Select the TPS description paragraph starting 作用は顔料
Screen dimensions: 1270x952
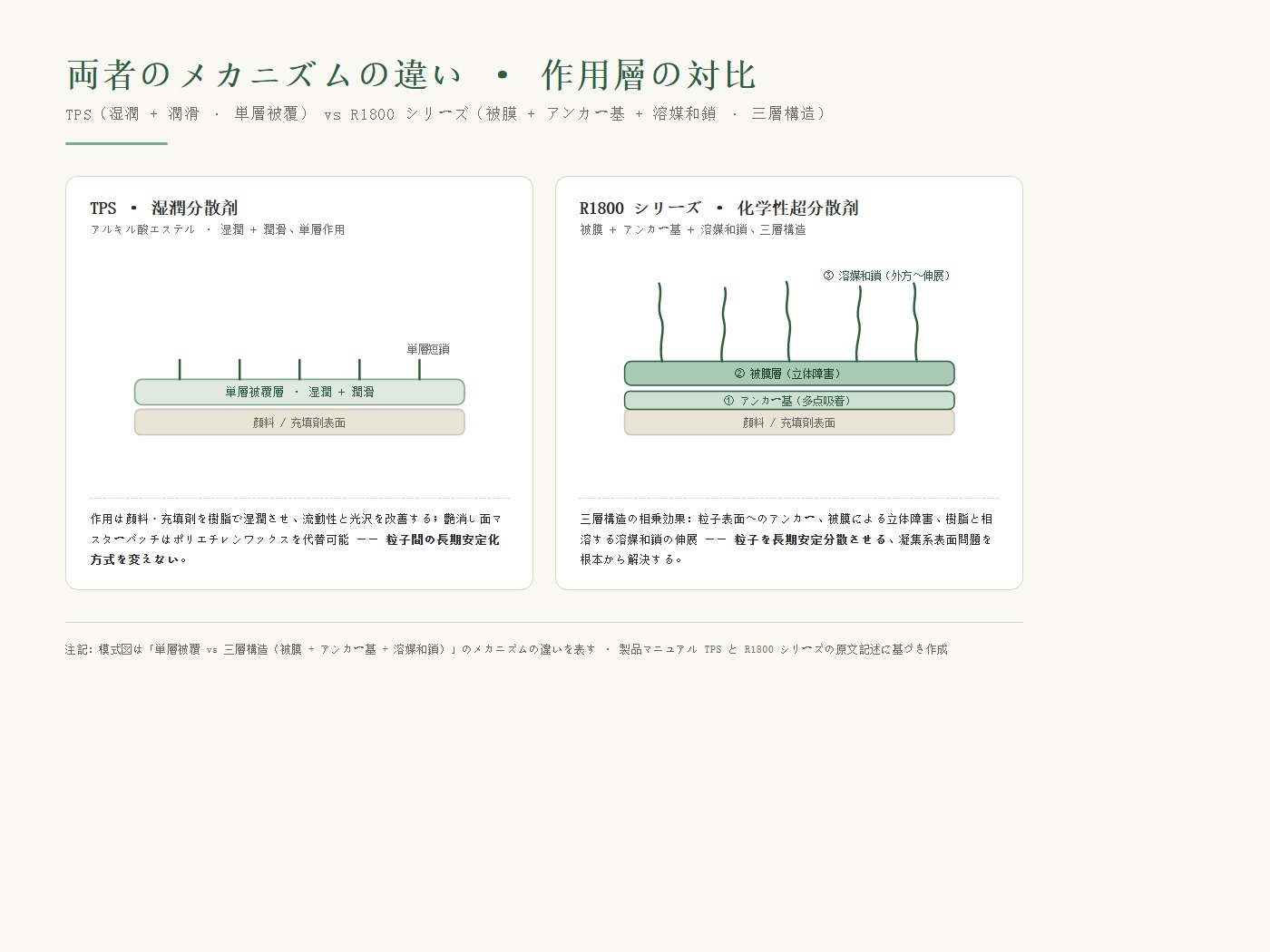tap(296, 539)
